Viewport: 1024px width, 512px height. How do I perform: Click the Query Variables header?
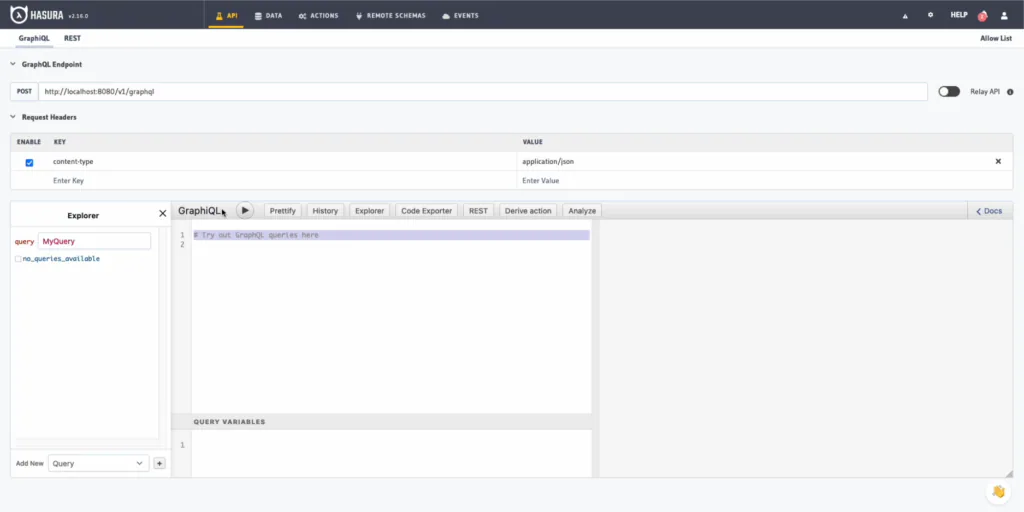(381, 422)
